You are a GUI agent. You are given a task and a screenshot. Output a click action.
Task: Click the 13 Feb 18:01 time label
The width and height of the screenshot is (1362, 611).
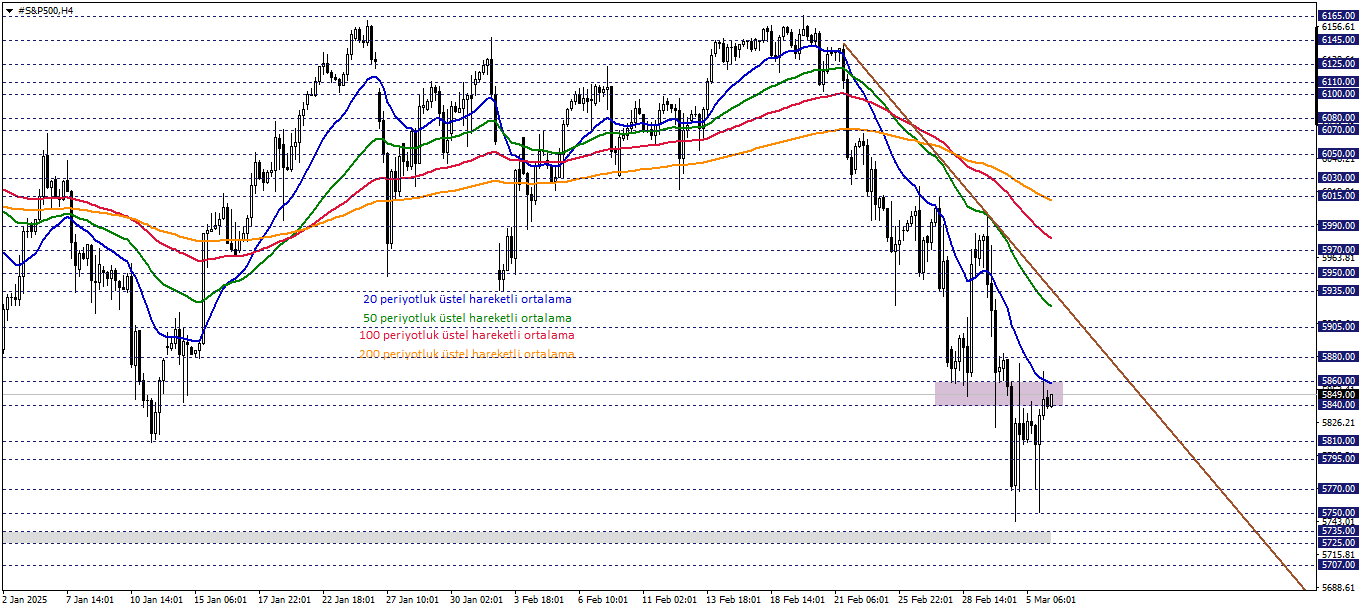(x=733, y=600)
